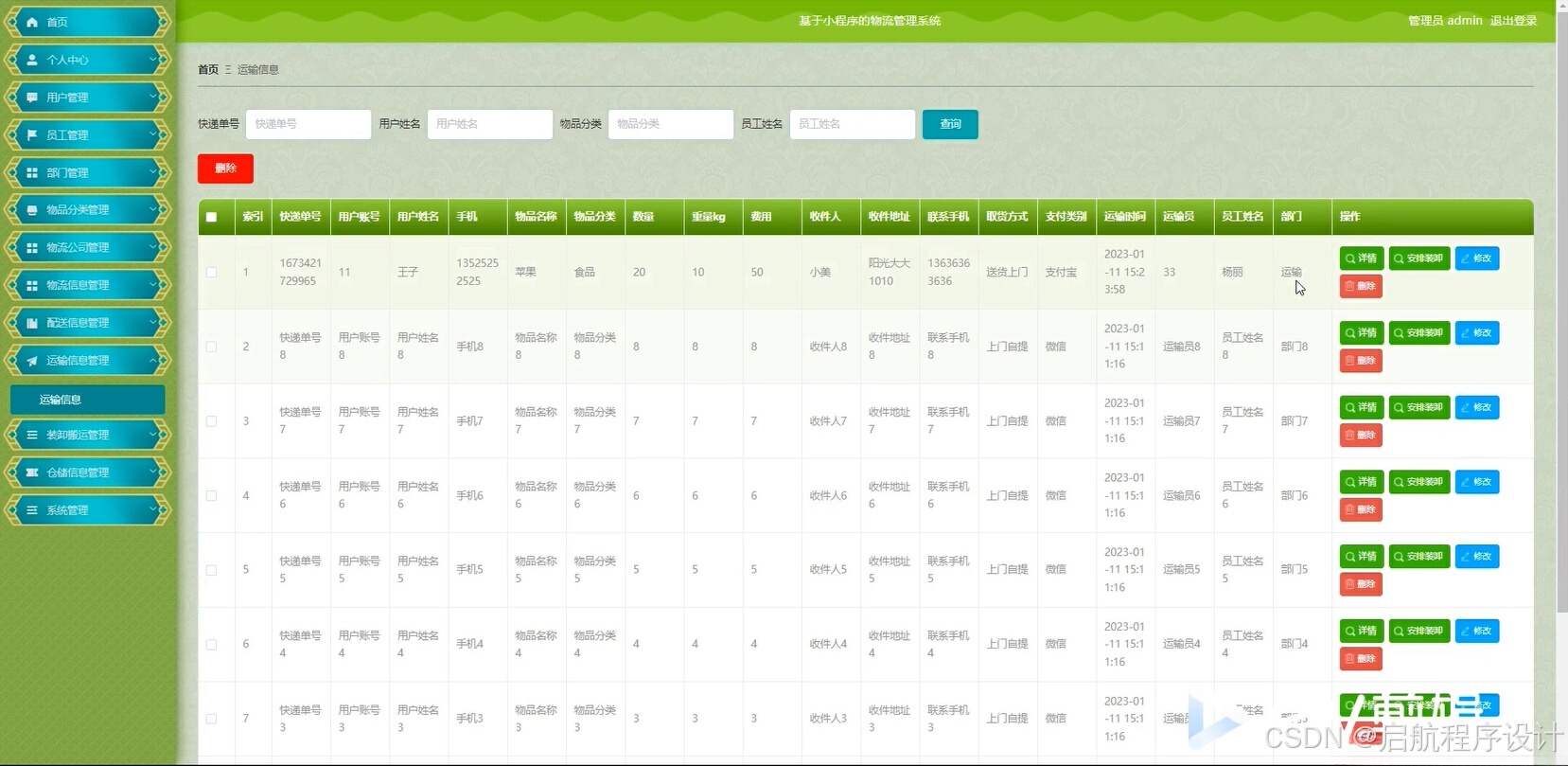1568x766 pixels.
Task: Click the trash 删除 button in 部门5 row
Action: pos(1361,584)
